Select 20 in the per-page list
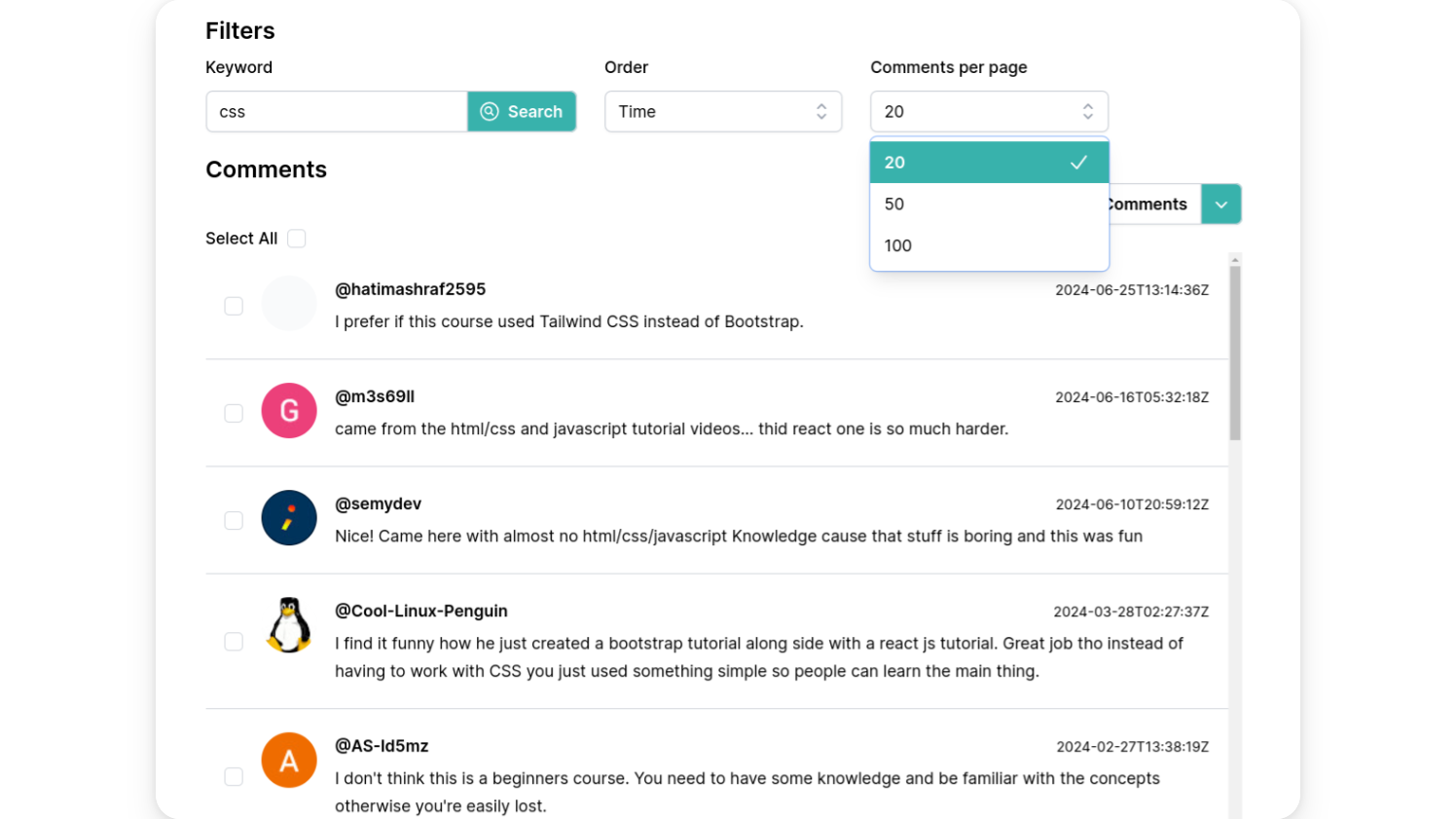1456x819 pixels. point(988,163)
